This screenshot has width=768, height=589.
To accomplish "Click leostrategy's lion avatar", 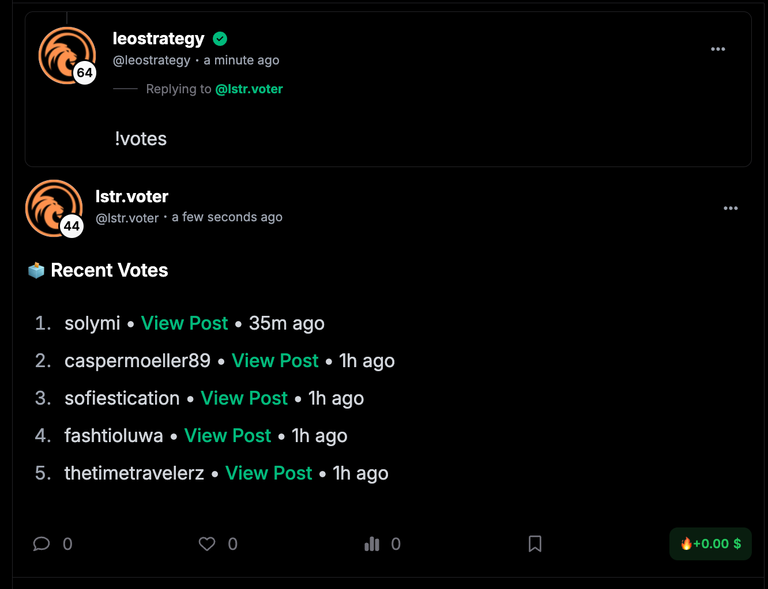I will (67, 55).
